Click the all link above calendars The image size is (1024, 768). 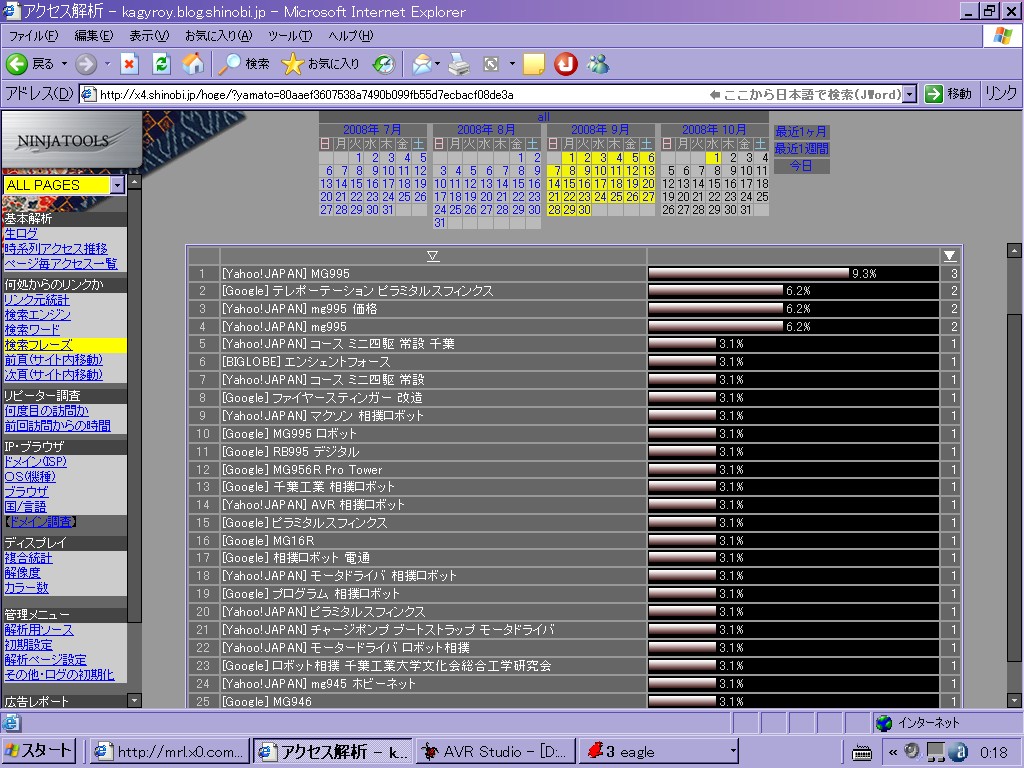(x=543, y=117)
